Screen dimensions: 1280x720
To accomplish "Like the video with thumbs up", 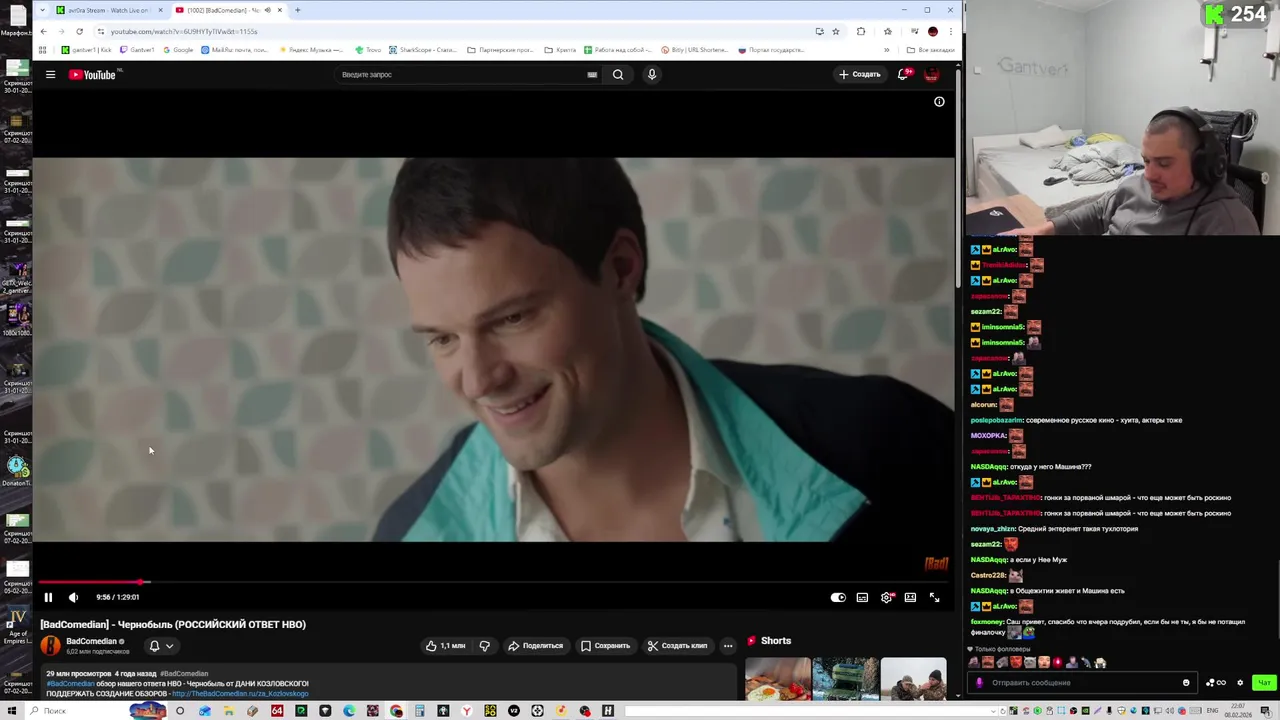I will point(446,646).
